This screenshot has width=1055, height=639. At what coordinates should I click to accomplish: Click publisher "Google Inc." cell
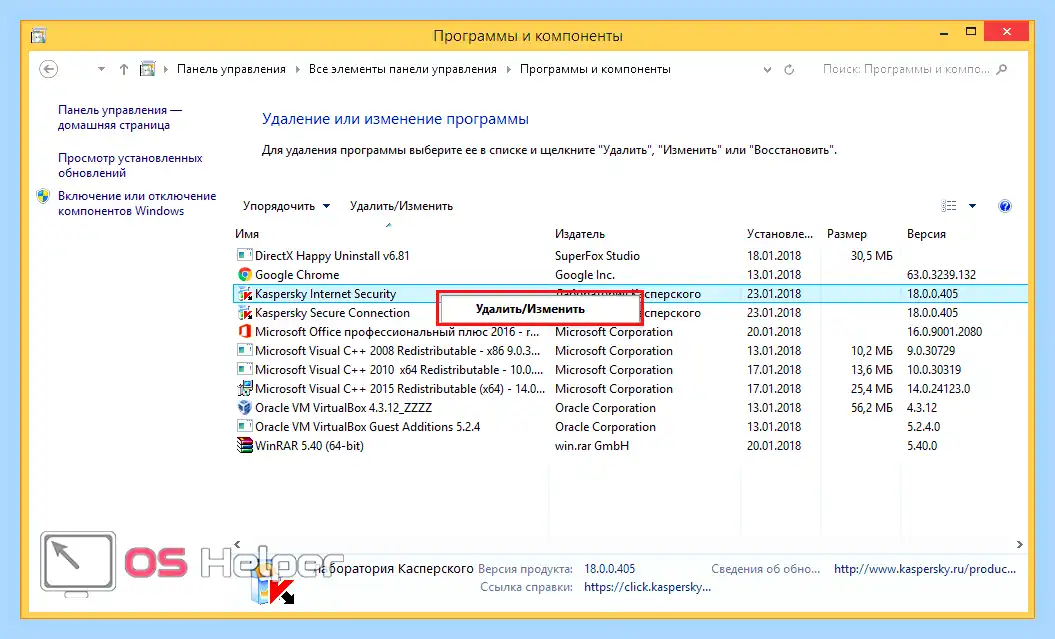585,274
